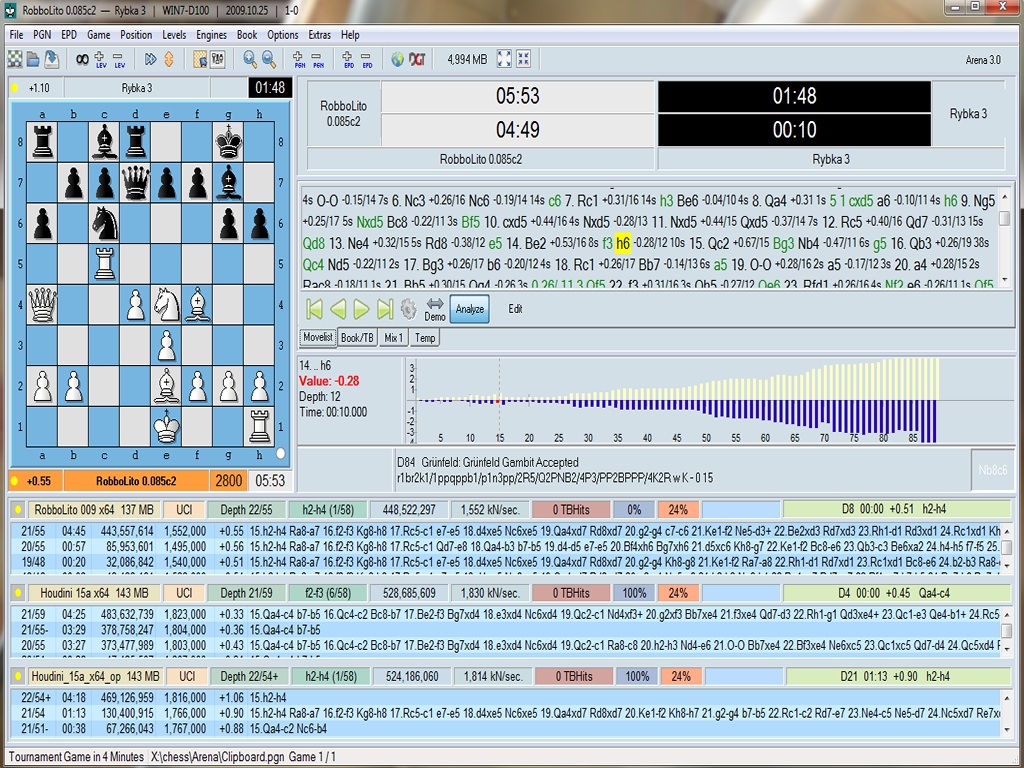Click the plus EPD toolbar icon
1024x768 pixels.
[348, 59]
